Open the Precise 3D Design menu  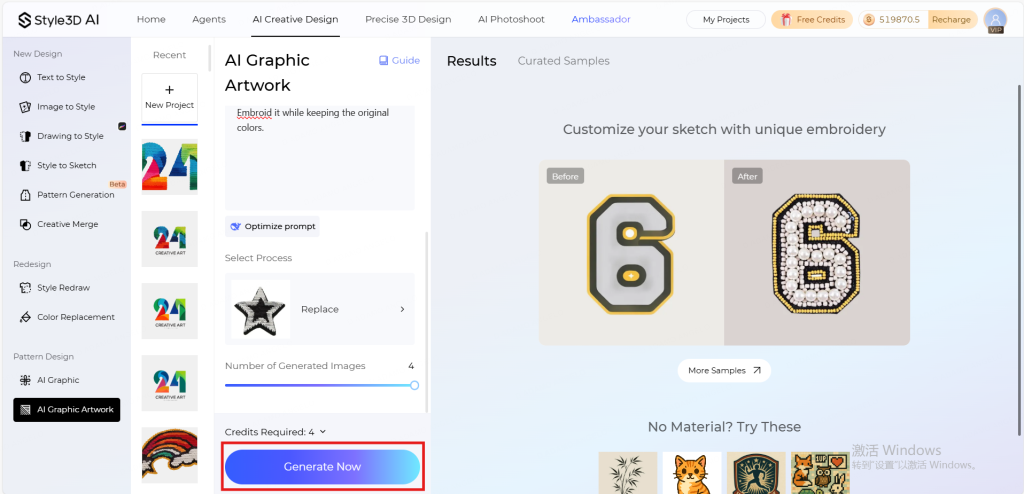408,19
